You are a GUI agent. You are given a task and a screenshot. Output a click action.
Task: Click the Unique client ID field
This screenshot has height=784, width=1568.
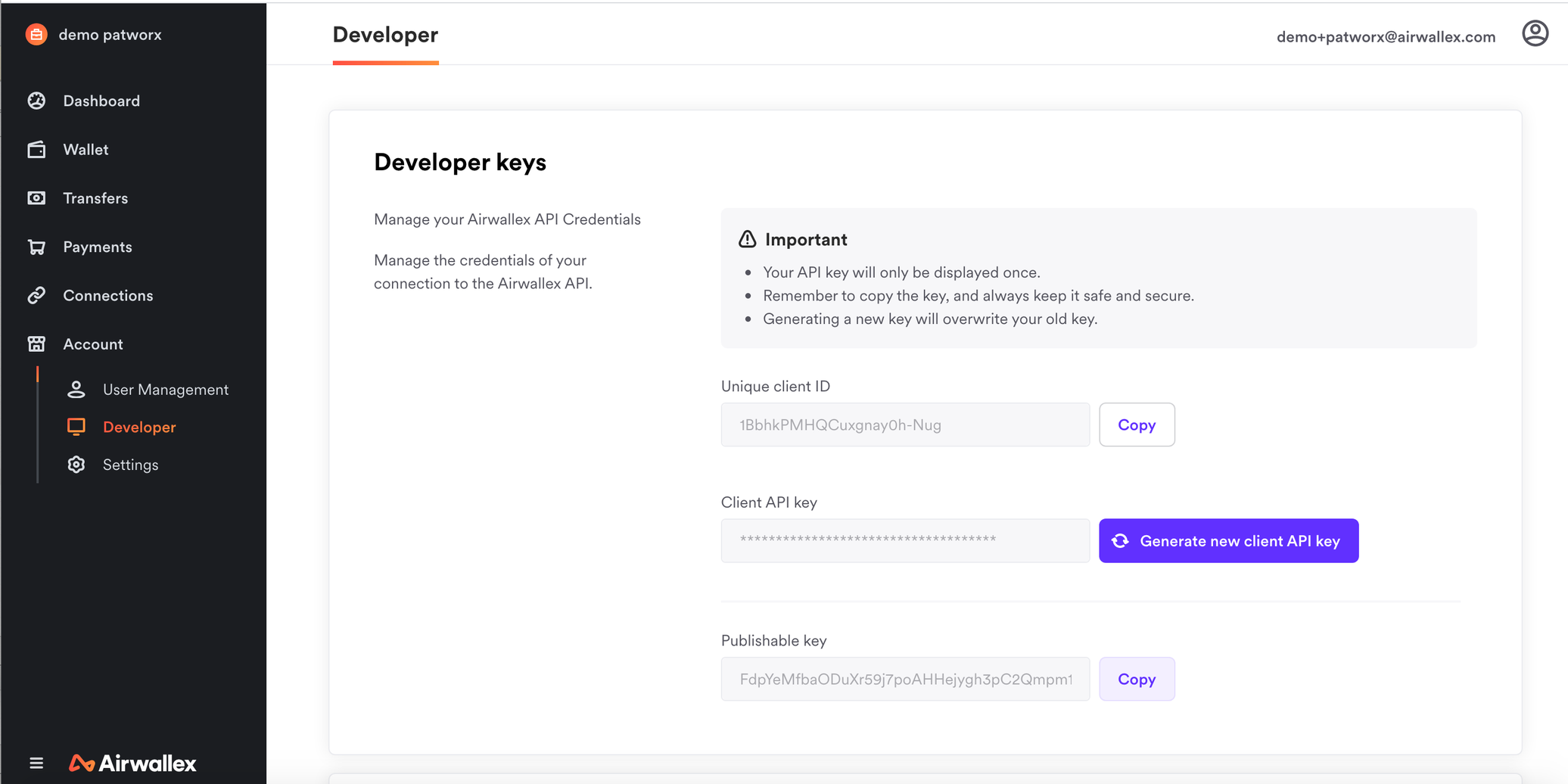[904, 425]
